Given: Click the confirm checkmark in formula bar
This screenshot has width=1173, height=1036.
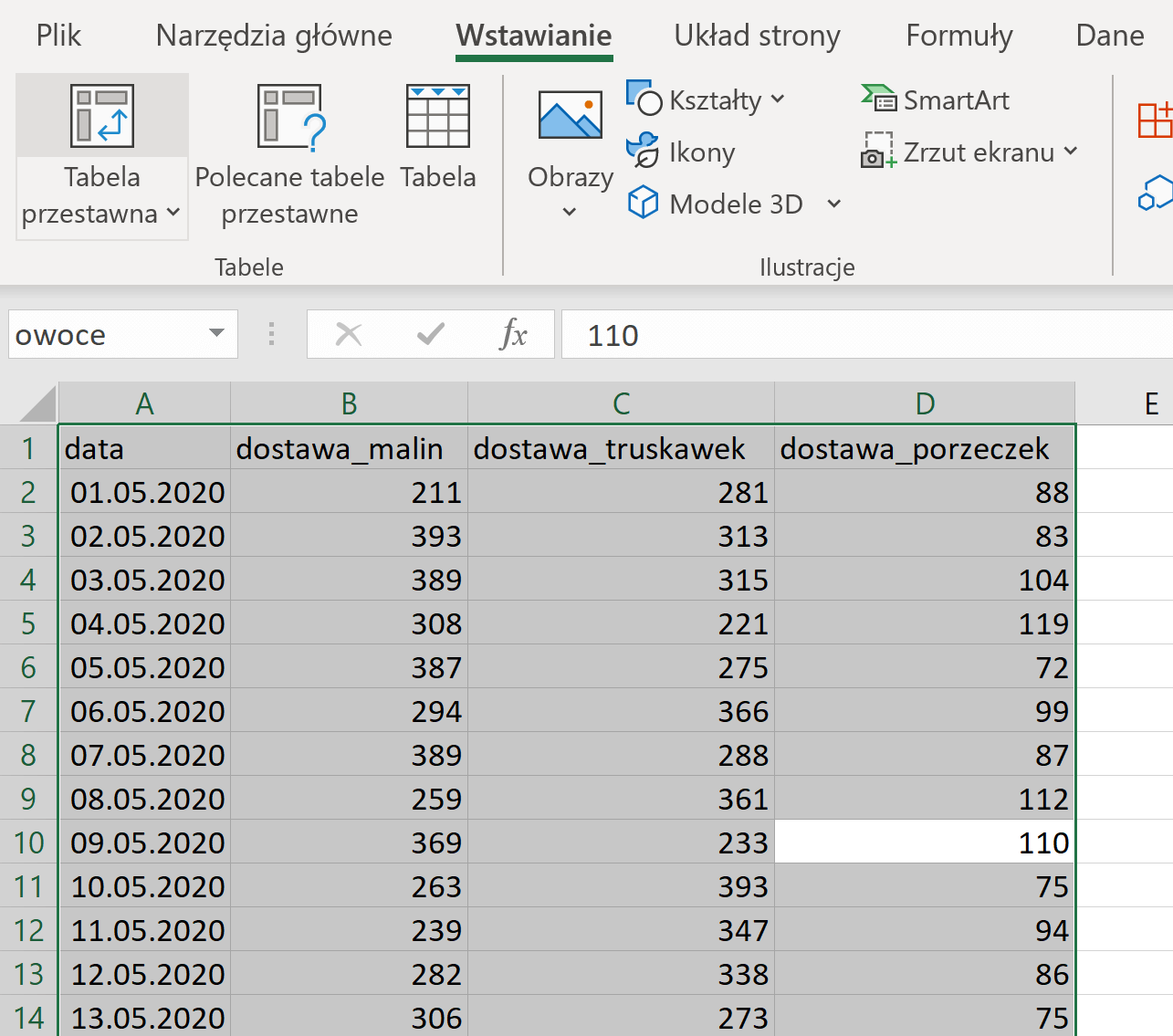Looking at the screenshot, I should point(430,334).
